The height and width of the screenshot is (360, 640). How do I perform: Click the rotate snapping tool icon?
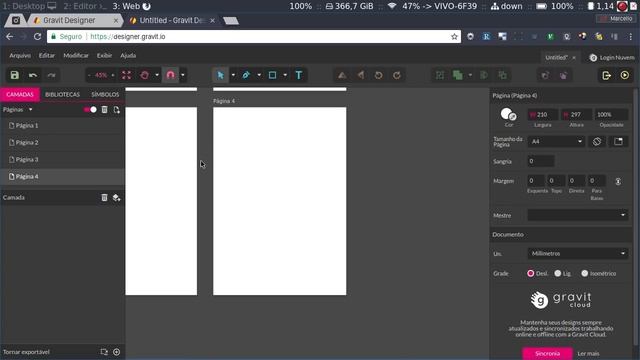pos(144,75)
